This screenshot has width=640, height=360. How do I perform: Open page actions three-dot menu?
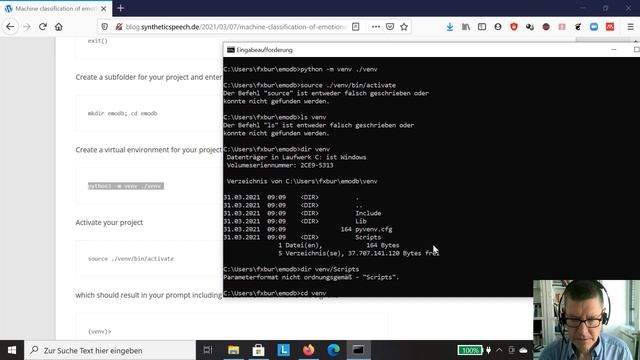point(376,27)
